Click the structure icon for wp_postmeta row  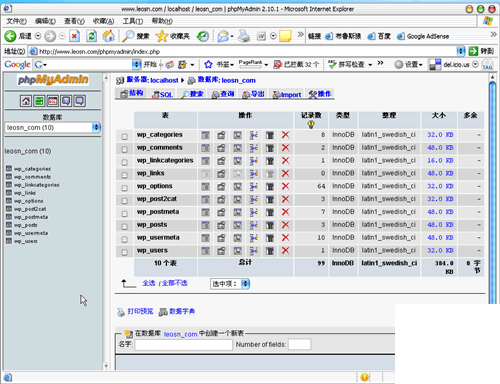[x=221, y=212]
